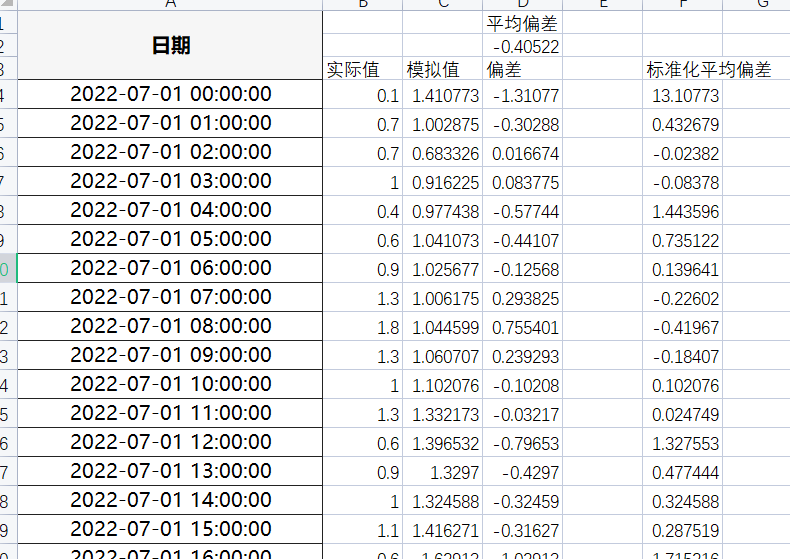790x559 pixels.
Task: Click the 实际值 column title cell
Action: (x=362, y=70)
